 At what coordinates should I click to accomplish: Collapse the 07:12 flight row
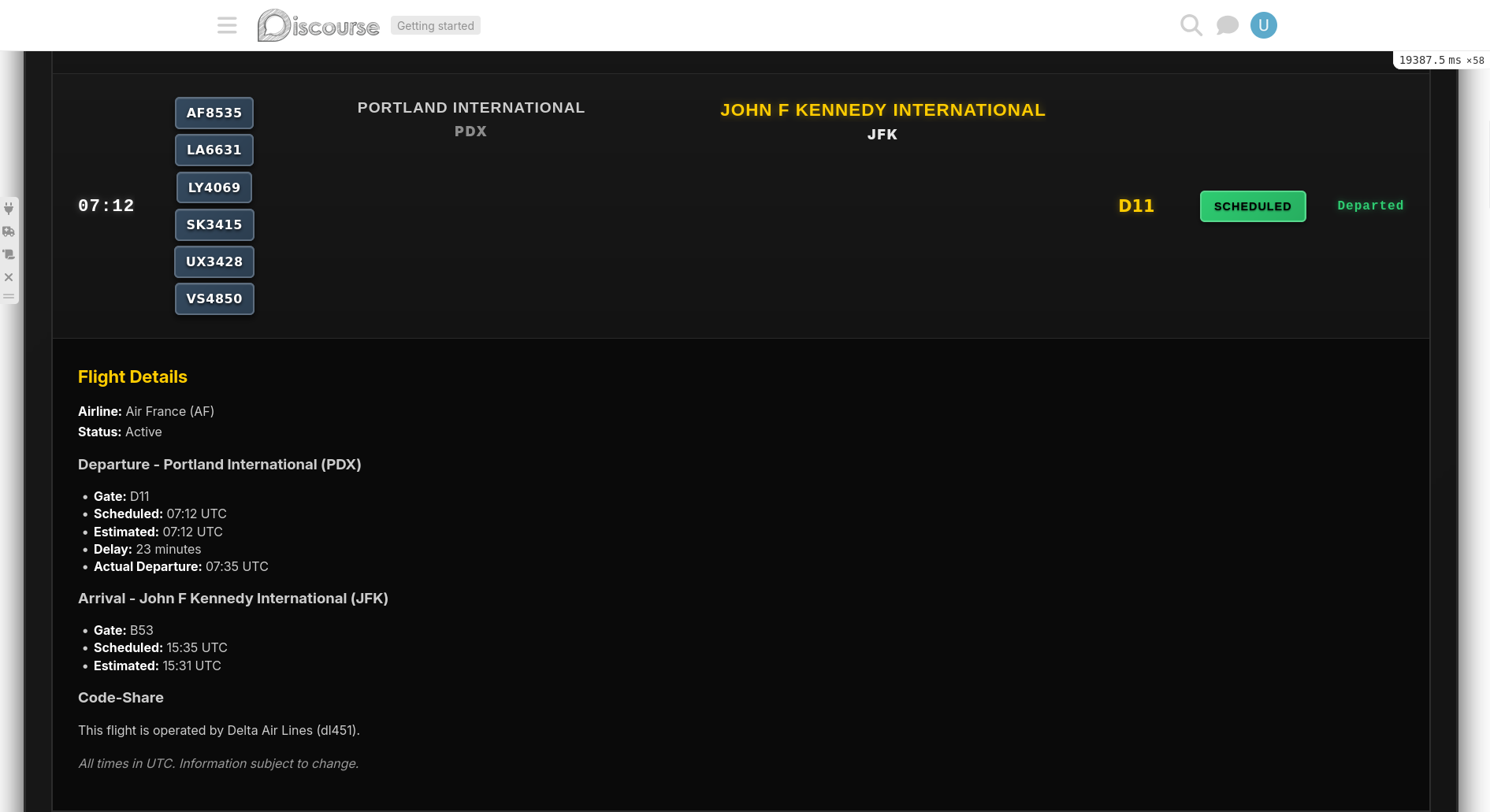pyautogui.click(x=106, y=206)
